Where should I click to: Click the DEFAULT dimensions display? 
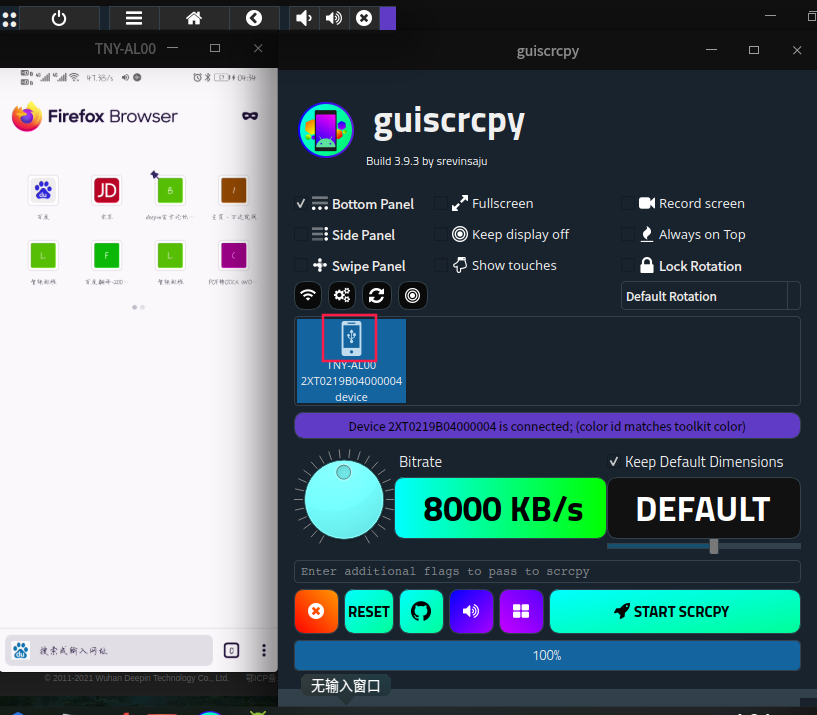[704, 508]
